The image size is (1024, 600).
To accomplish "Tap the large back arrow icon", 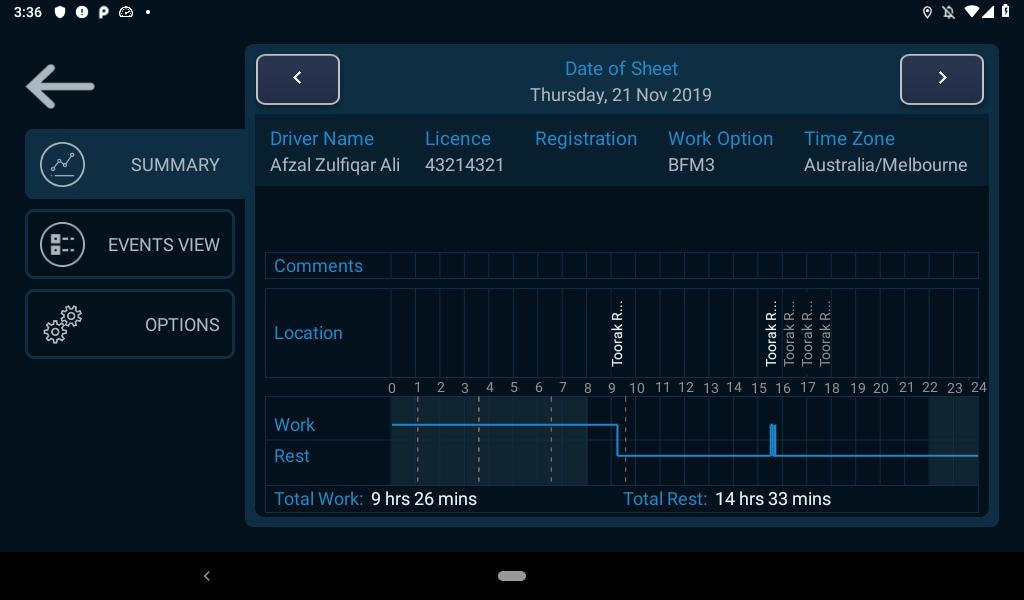I will click(x=60, y=86).
